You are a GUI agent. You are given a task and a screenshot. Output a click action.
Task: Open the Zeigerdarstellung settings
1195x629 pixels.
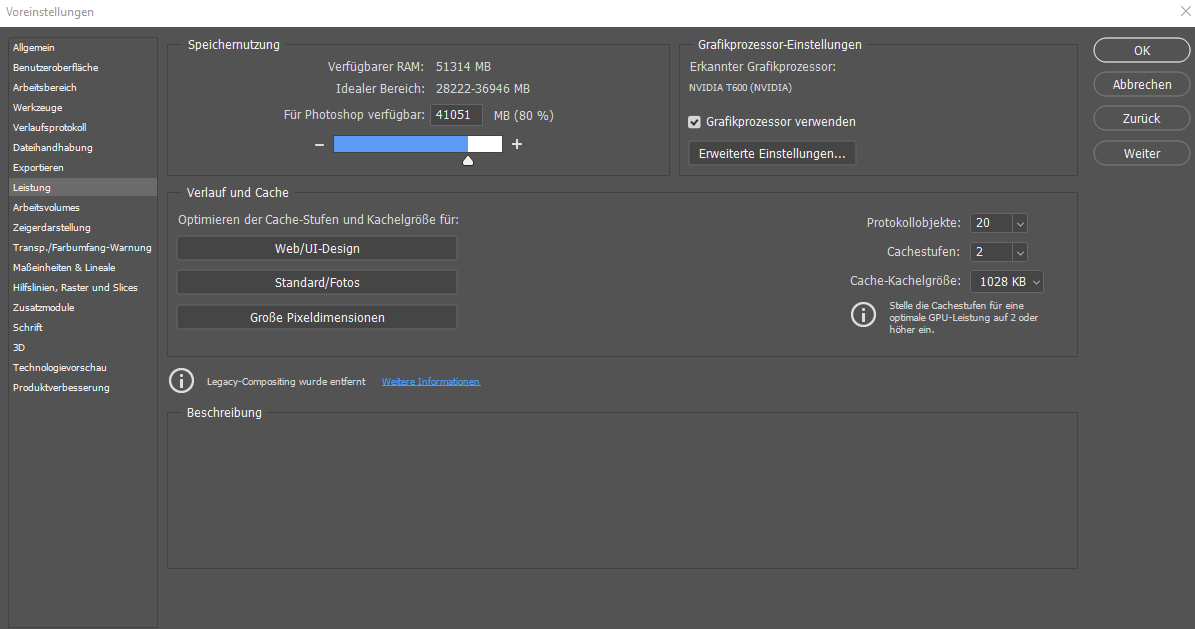tap(82, 227)
